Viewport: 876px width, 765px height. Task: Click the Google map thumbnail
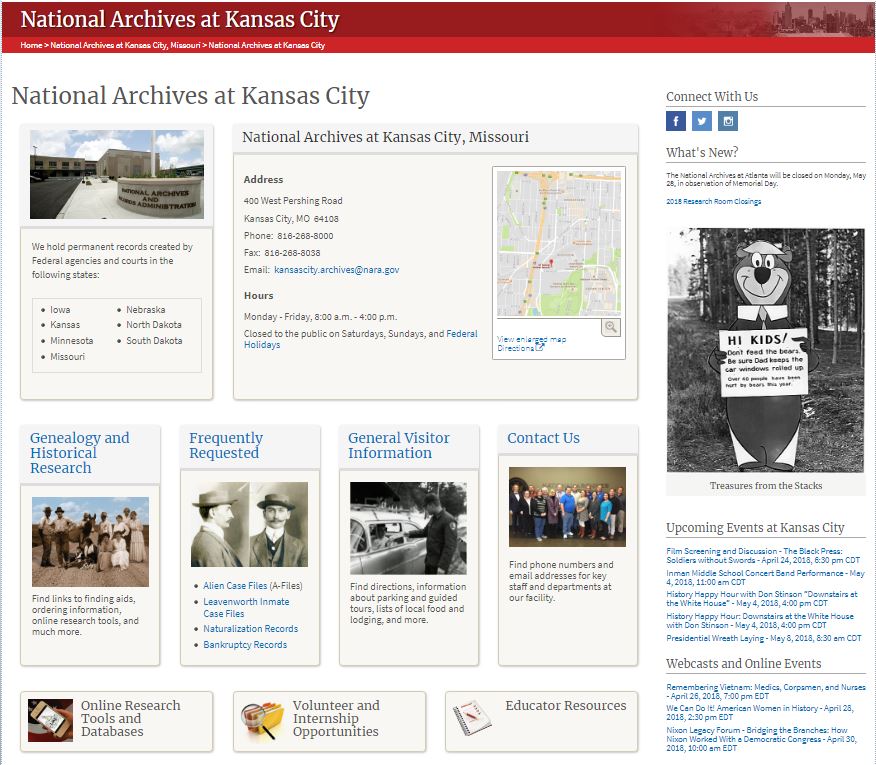point(558,243)
